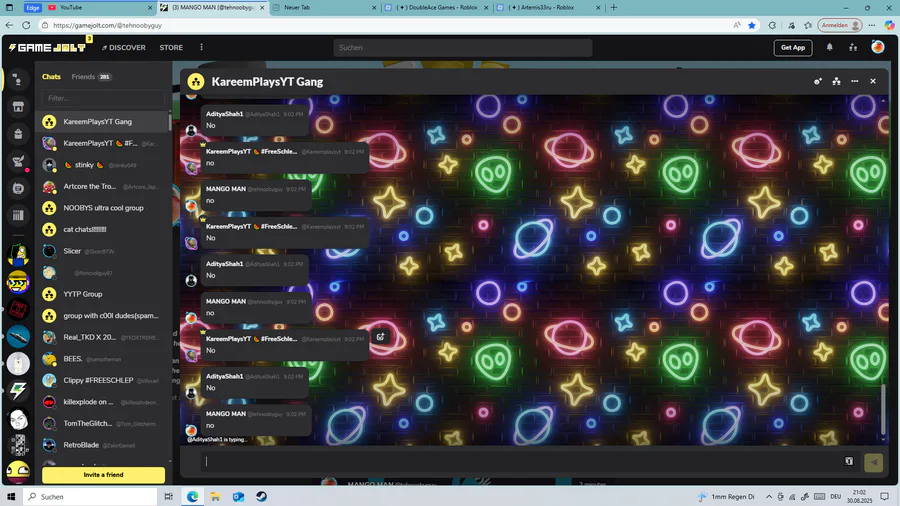900x506 pixels.
Task: Open the Real_TKD X 20... chat
Action: pyautogui.click(x=103, y=337)
